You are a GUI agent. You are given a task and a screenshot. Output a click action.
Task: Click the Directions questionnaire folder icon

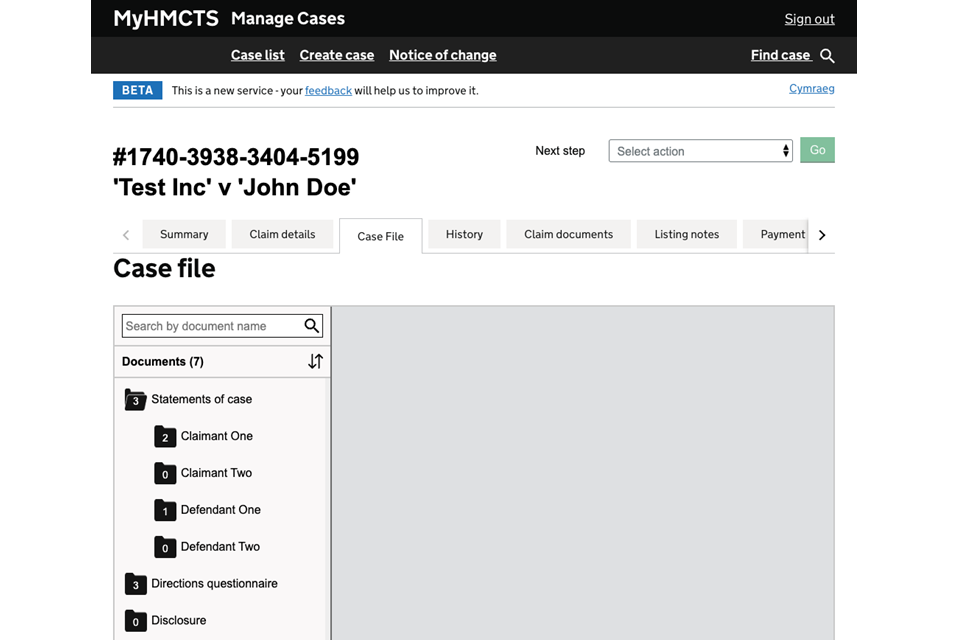[x=135, y=584]
